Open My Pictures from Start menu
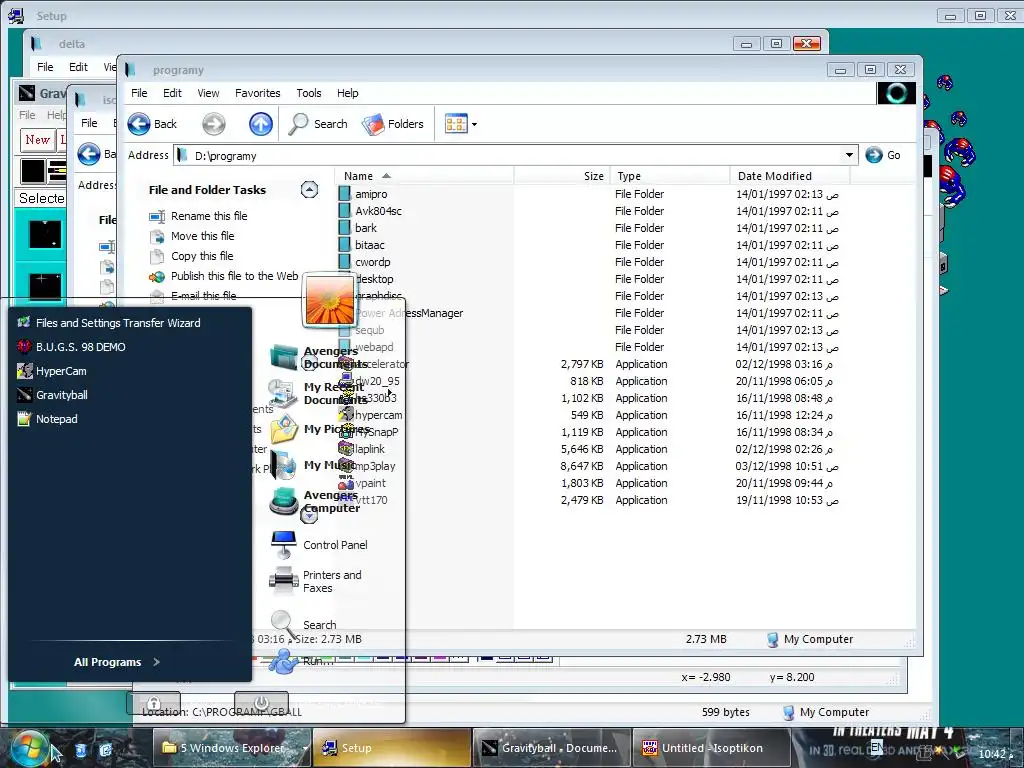 [320, 429]
